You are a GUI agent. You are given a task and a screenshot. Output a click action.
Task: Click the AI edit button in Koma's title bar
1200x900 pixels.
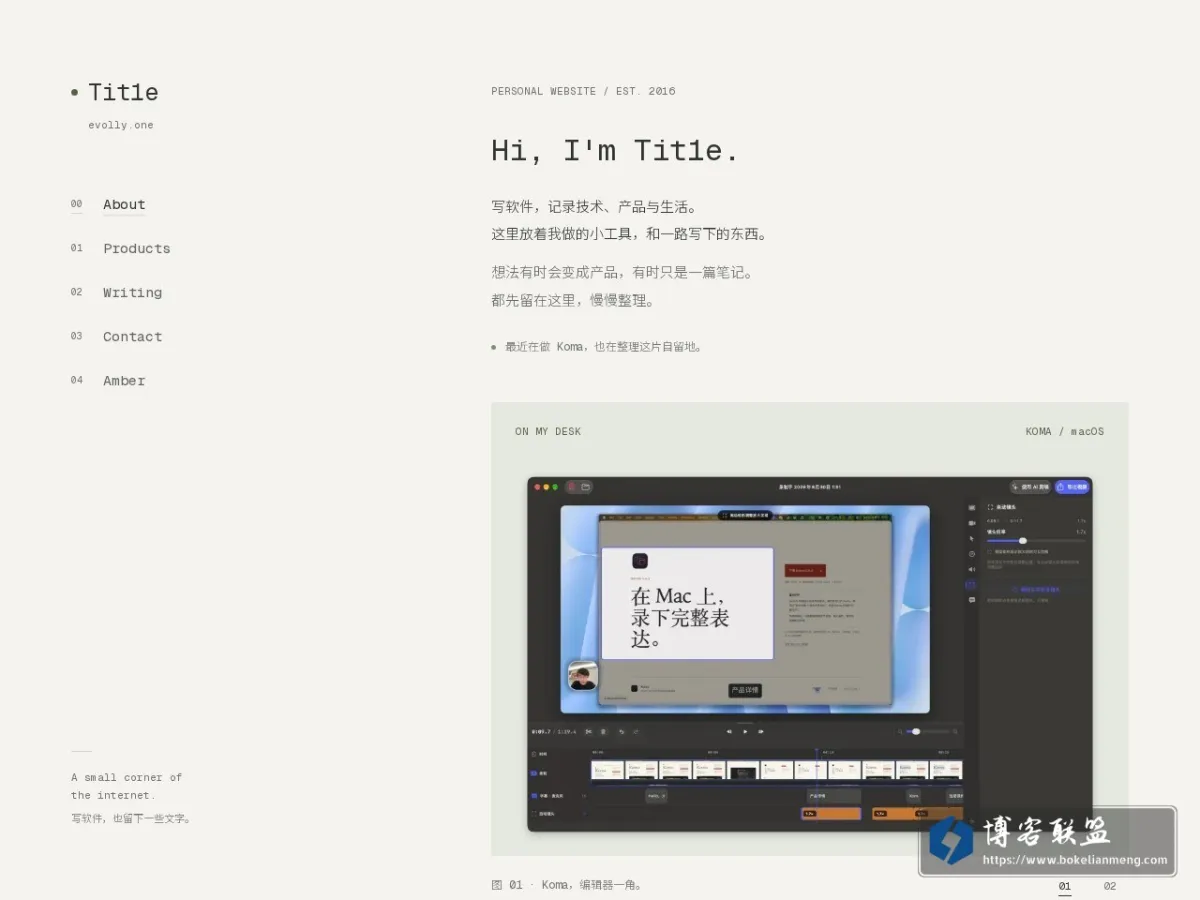[x=1030, y=487]
